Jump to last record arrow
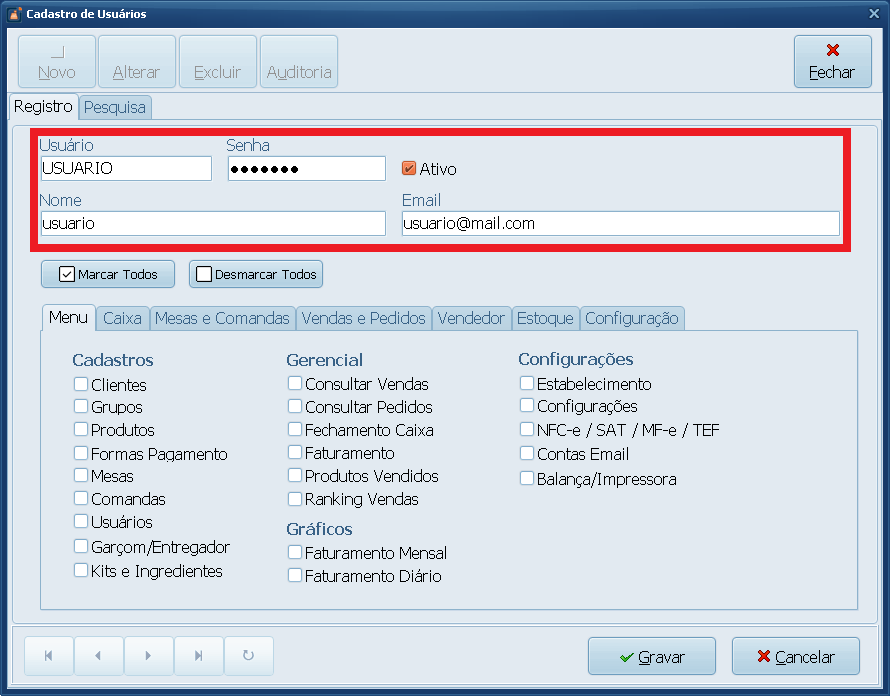 [x=198, y=656]
